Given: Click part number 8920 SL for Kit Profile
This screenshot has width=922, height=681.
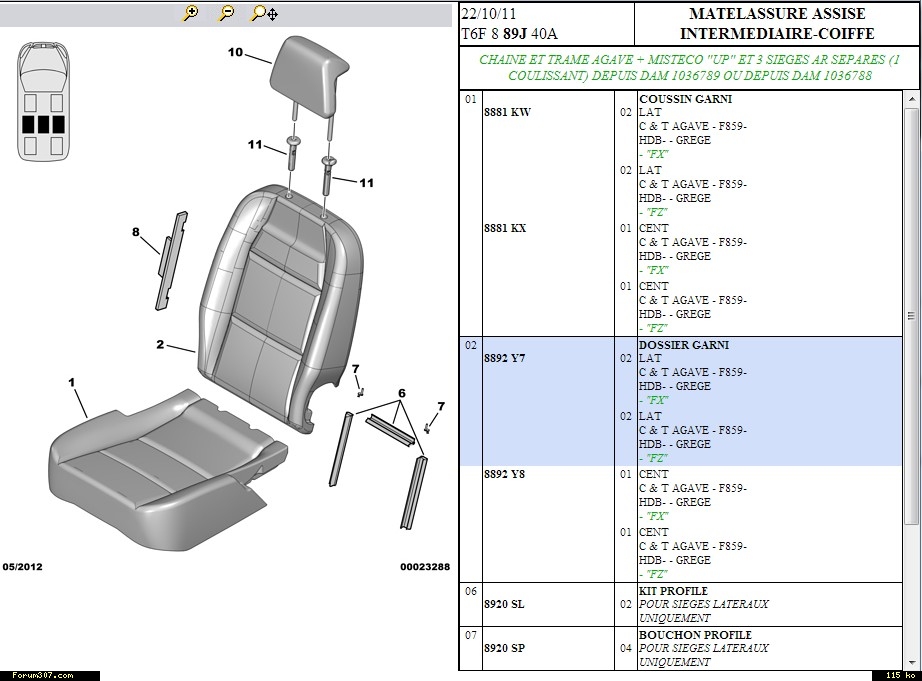Looking at the screenshot, I should (504, 604).
